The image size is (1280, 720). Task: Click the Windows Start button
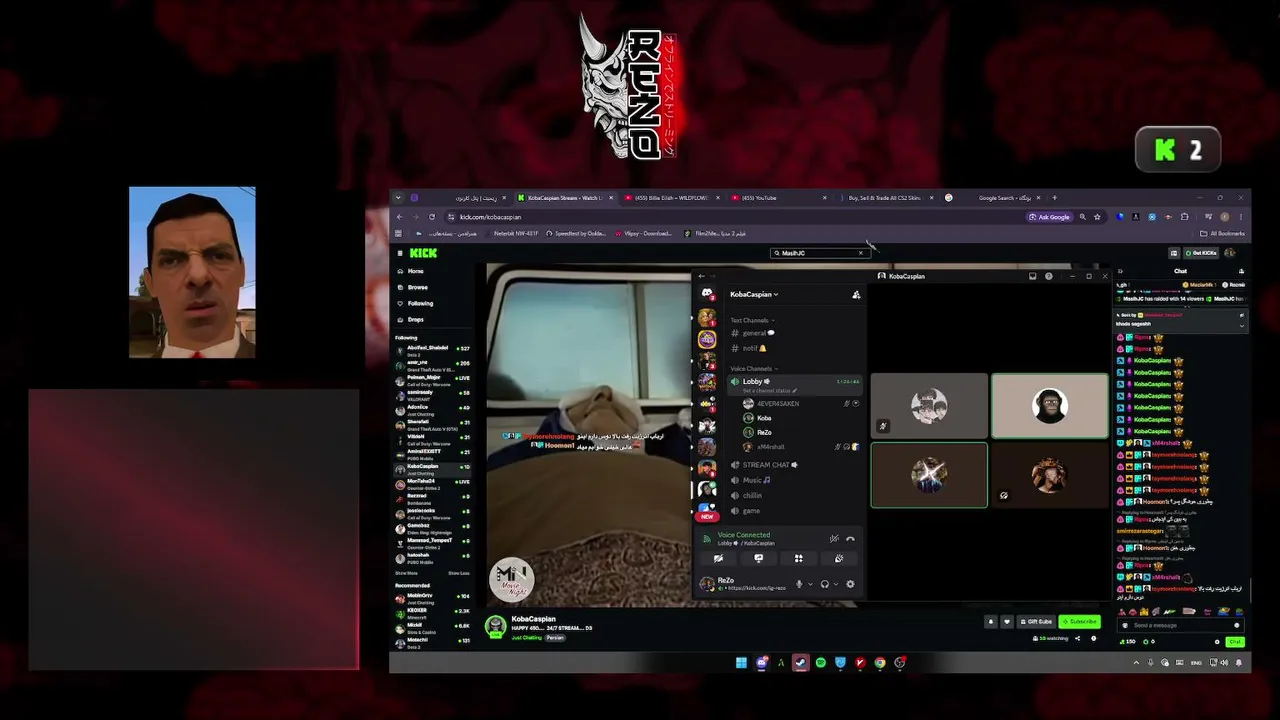(x=741, y=662)
